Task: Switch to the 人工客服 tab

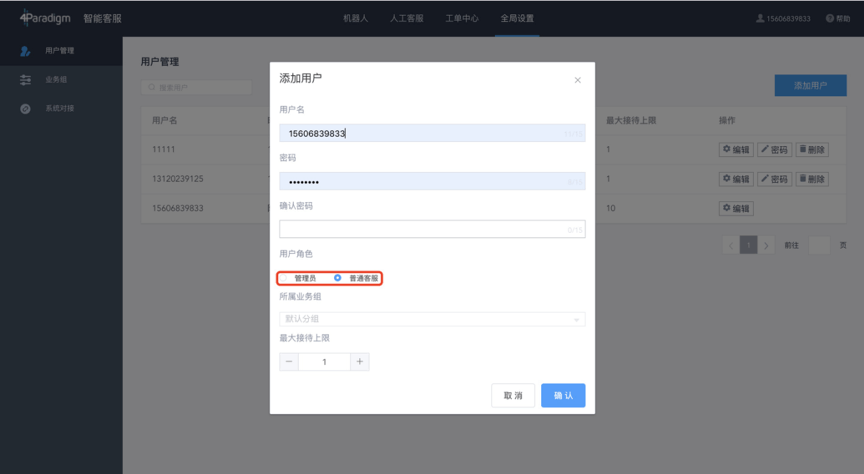Action: pyautogui.click(x=407, y=18)
